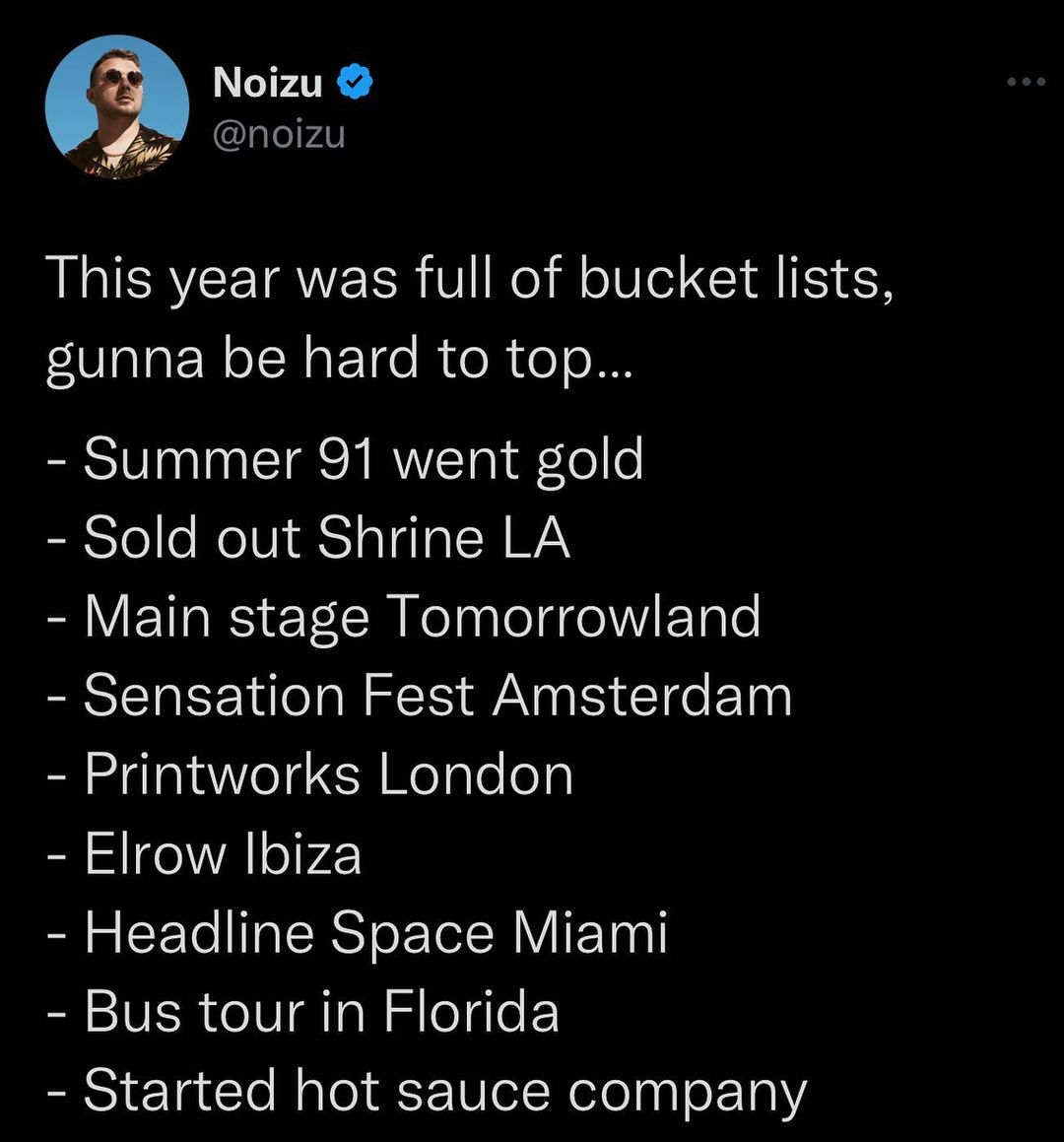
Task: Click the "gunna be hard to top..." text
Action: point(341,359)
